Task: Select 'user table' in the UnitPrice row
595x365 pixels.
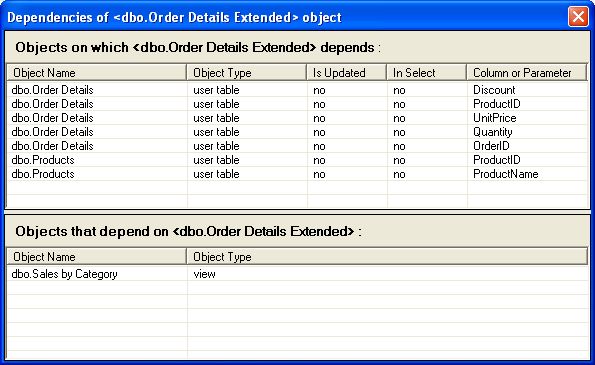Action: 216,118
